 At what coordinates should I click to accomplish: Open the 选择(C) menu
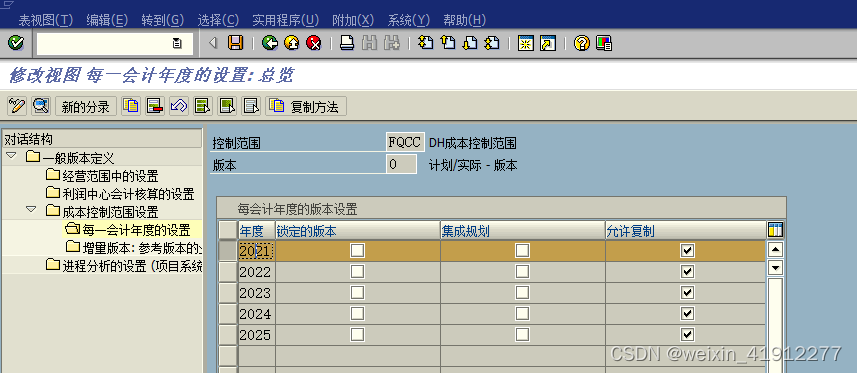pos(218,20)
